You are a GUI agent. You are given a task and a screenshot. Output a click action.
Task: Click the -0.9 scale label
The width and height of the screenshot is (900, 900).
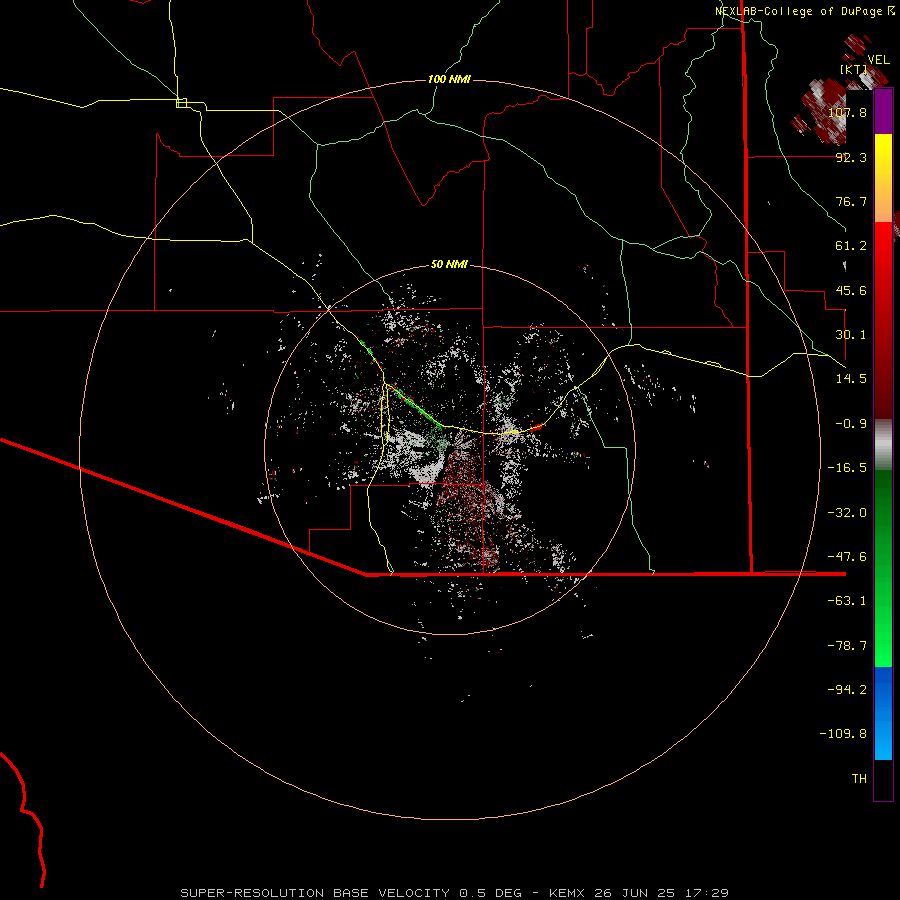click(x=851, y=424)
